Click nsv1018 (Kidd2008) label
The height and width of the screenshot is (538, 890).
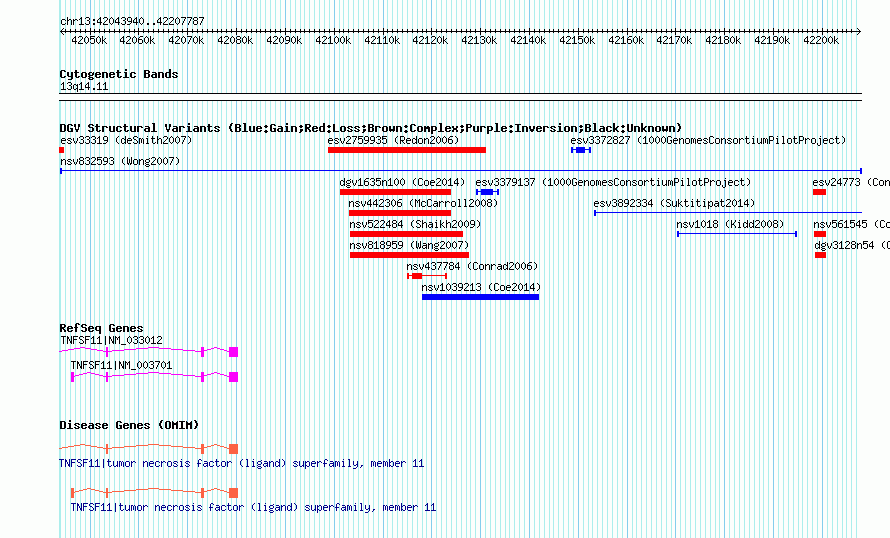[x=730, y=224]
